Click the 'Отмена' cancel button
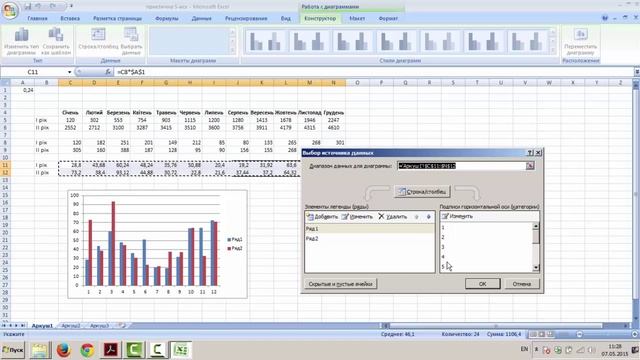 (x=522, y=284)
